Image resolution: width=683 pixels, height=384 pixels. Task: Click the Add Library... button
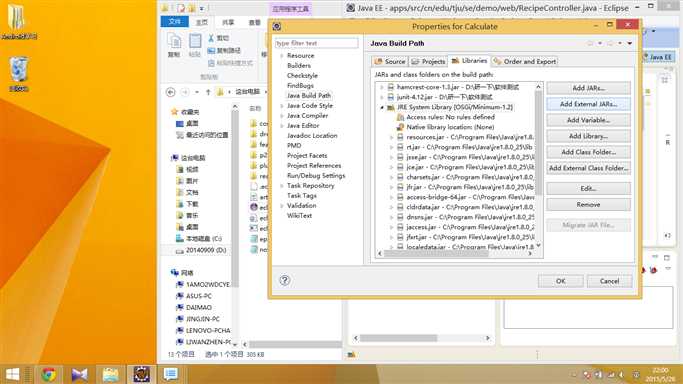[588, 136]
